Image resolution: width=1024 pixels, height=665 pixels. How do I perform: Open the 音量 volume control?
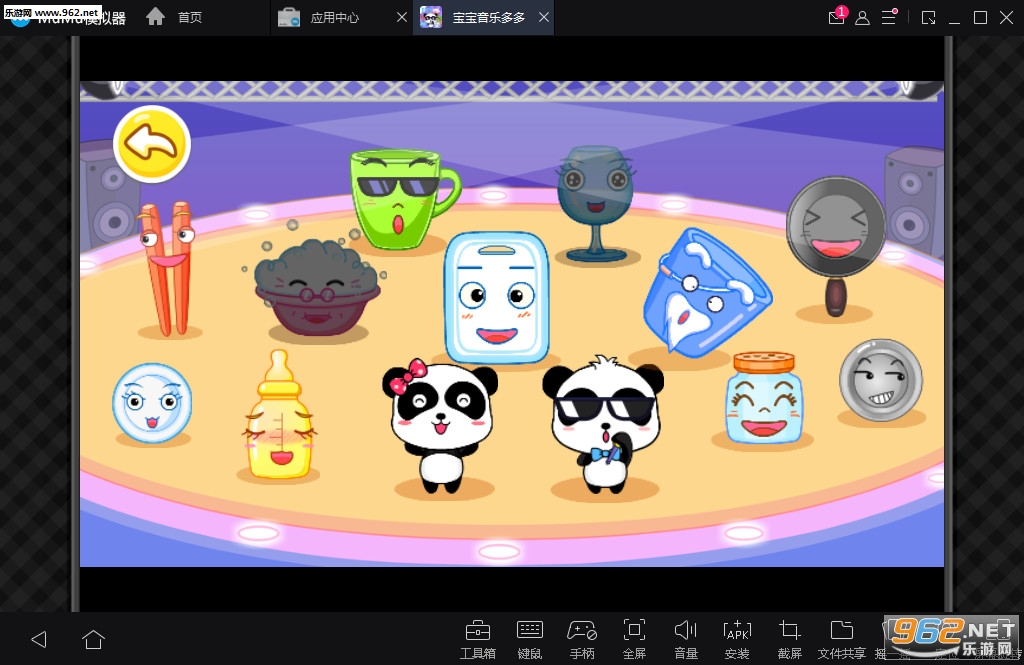point(686,636)
